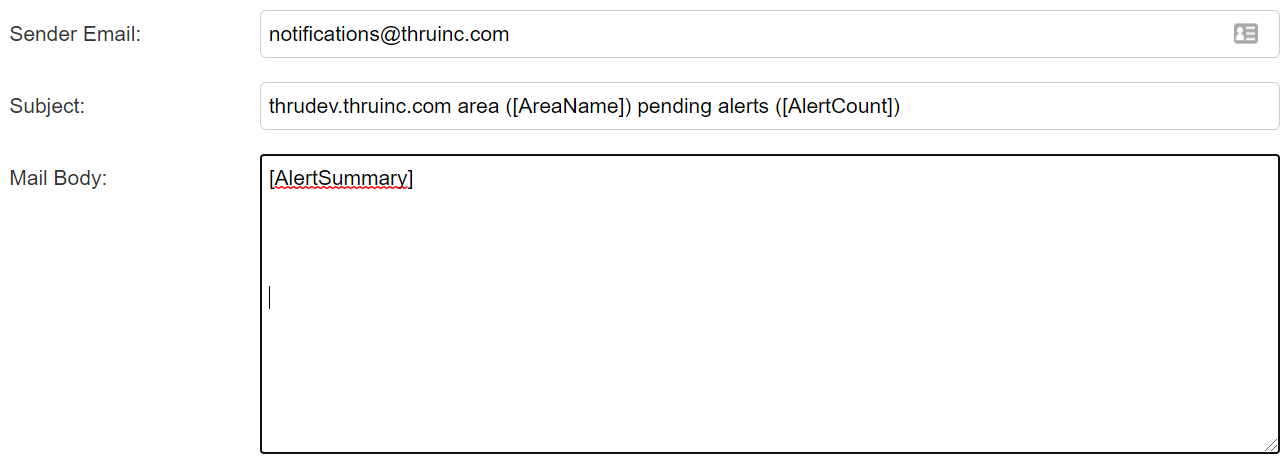Click the blinking text cursor in Mail Body

(270, 297)
